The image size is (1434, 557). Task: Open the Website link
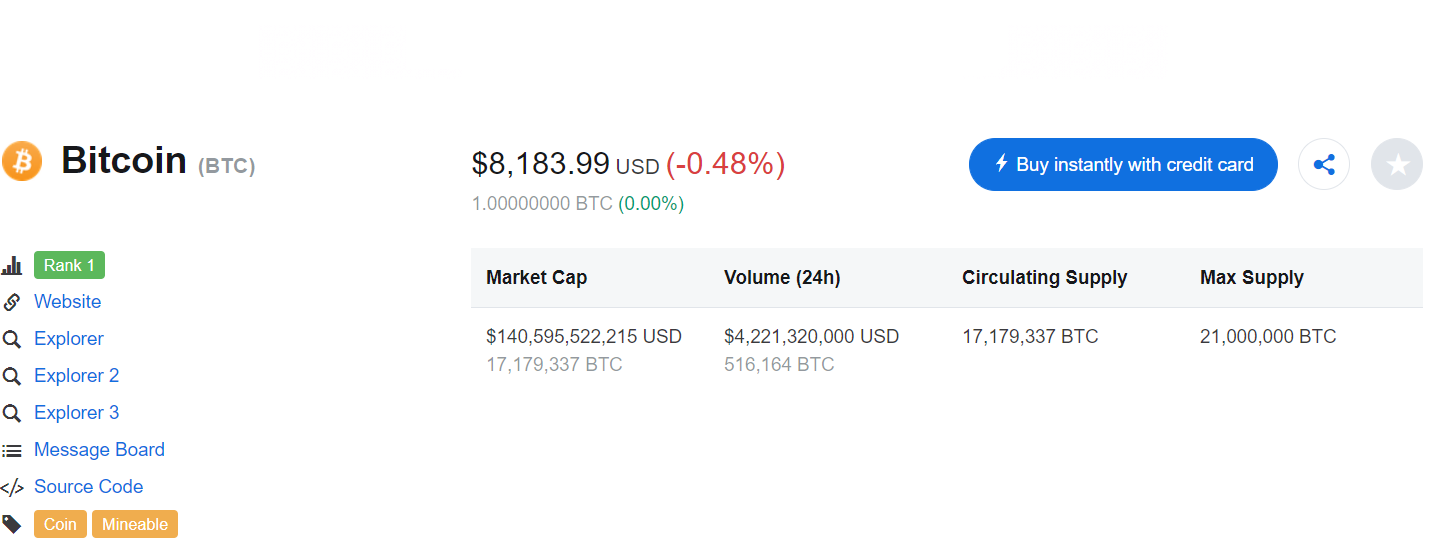pos(67,302)
